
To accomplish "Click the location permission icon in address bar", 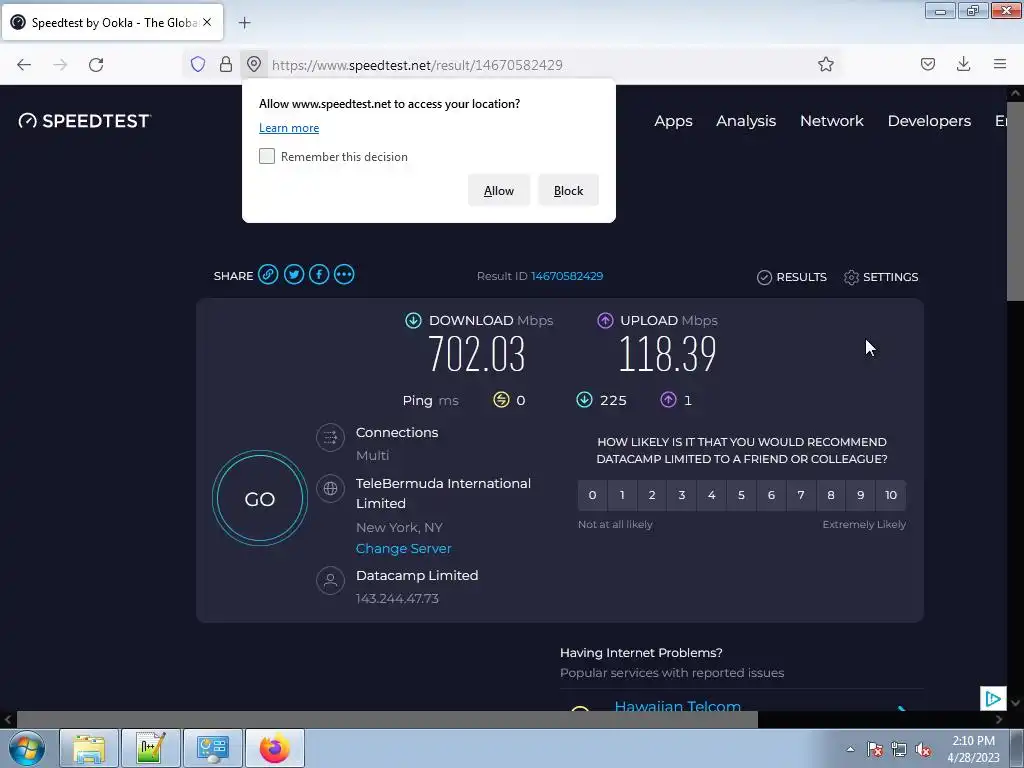I will point(254,64).
